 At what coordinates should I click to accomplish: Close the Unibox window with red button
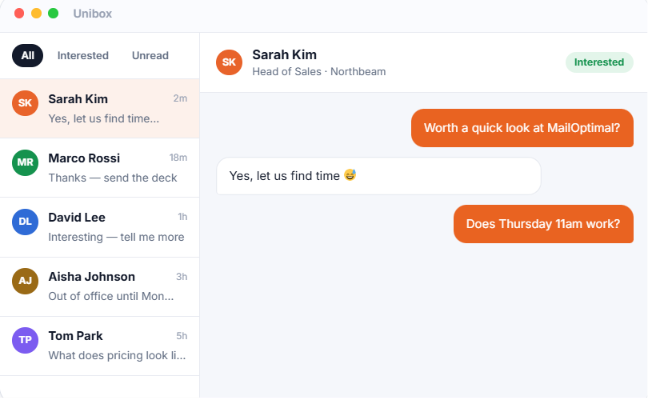19,13
